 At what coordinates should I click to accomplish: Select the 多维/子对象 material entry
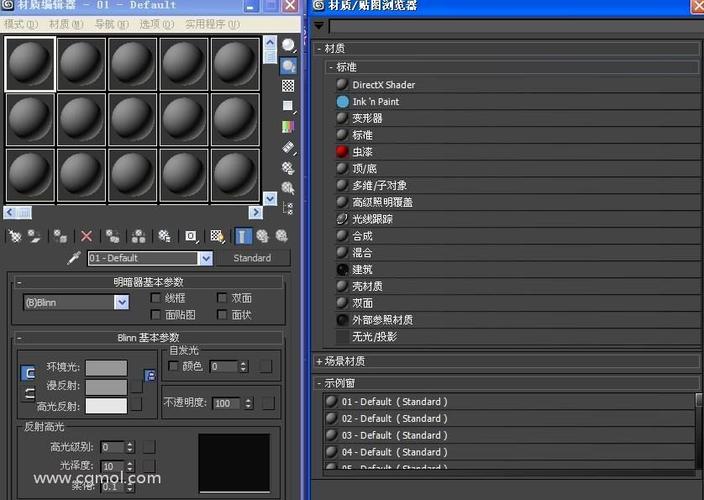[x=518, y=186]
